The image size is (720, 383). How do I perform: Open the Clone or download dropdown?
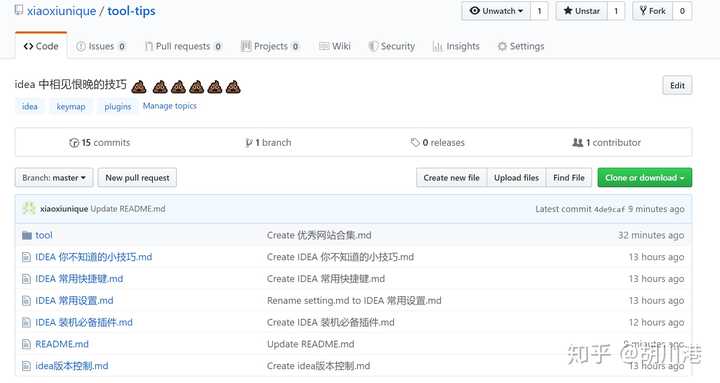coord(645,178)
